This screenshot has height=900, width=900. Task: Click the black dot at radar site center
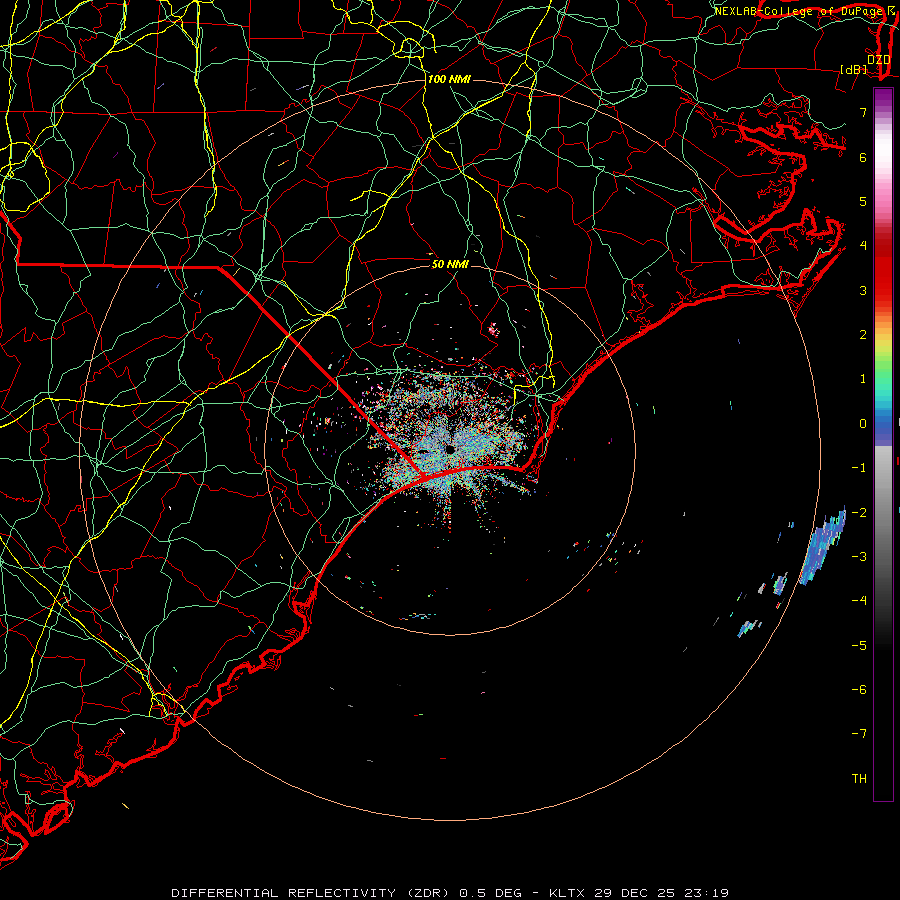[449, 449]
